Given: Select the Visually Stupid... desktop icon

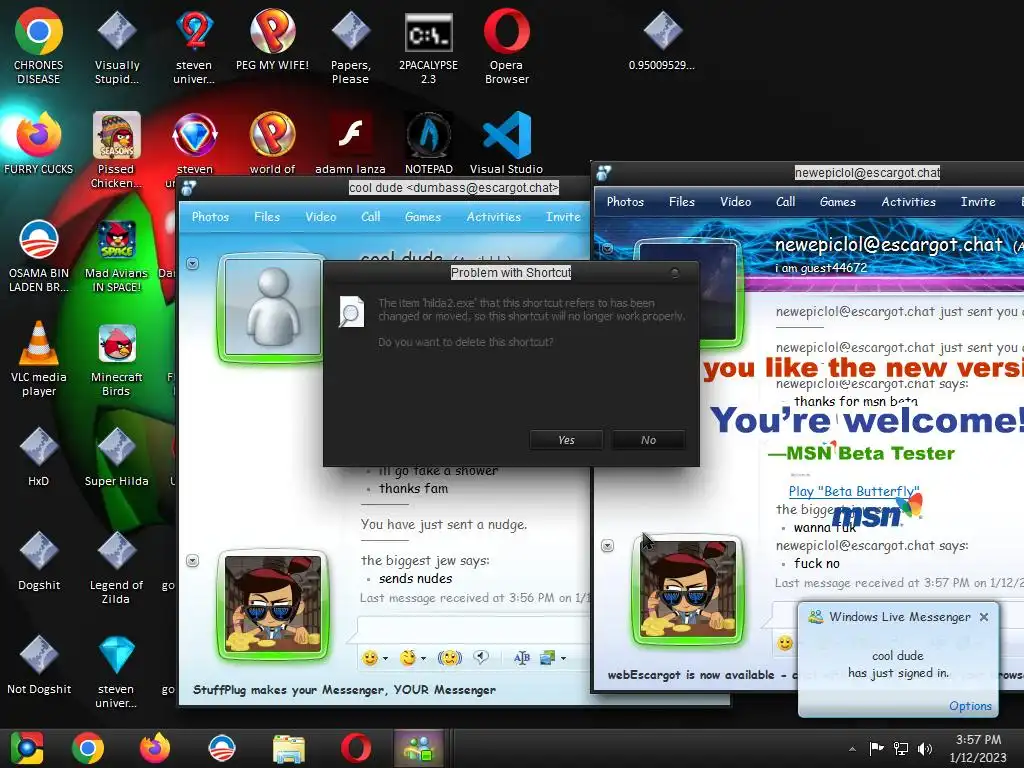Looking at the screenshot, I should tap(116, 46).
